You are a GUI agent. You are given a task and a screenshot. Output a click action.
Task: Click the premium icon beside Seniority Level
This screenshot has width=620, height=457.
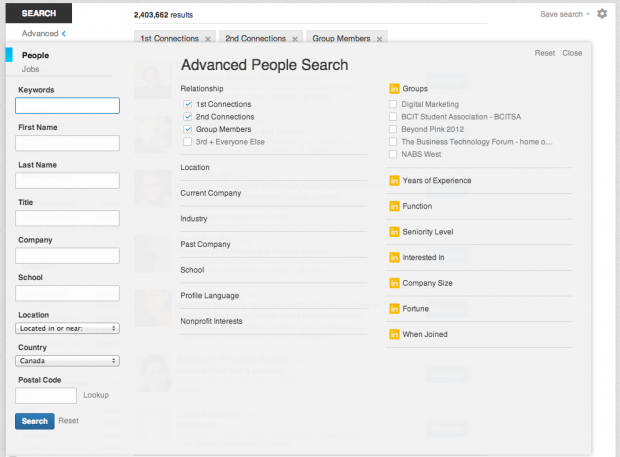click(x=394, y=232)
